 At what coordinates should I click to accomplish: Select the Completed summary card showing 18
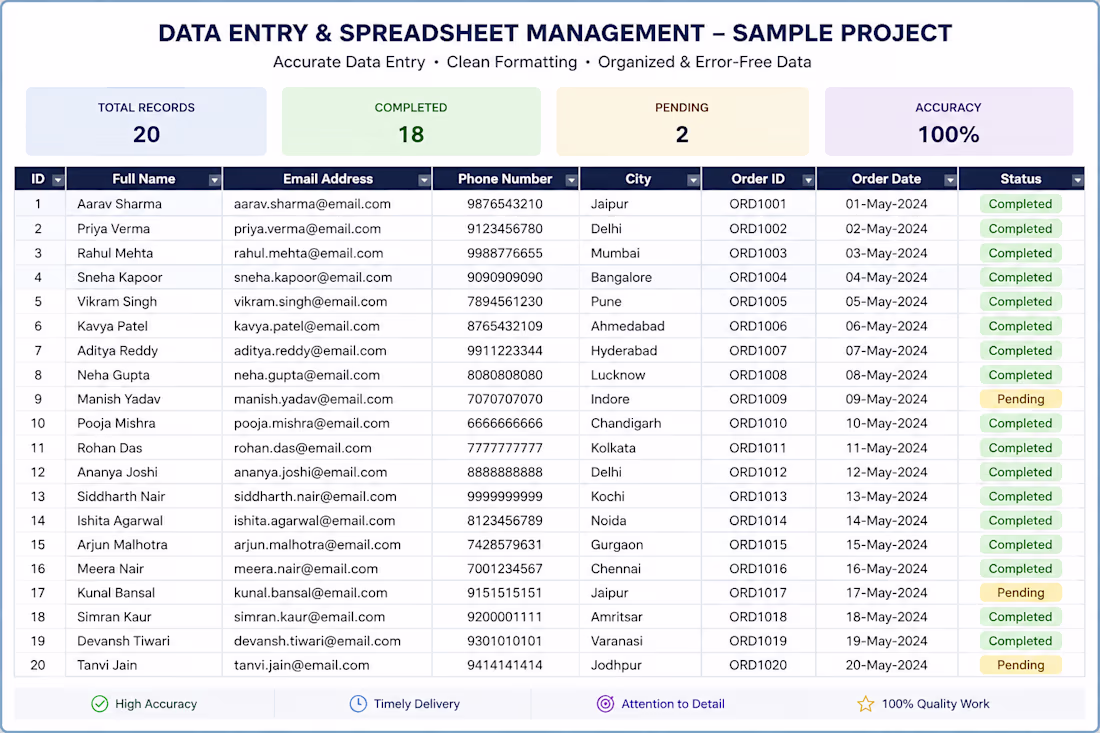pyautogui.click(x=411, y=121)
